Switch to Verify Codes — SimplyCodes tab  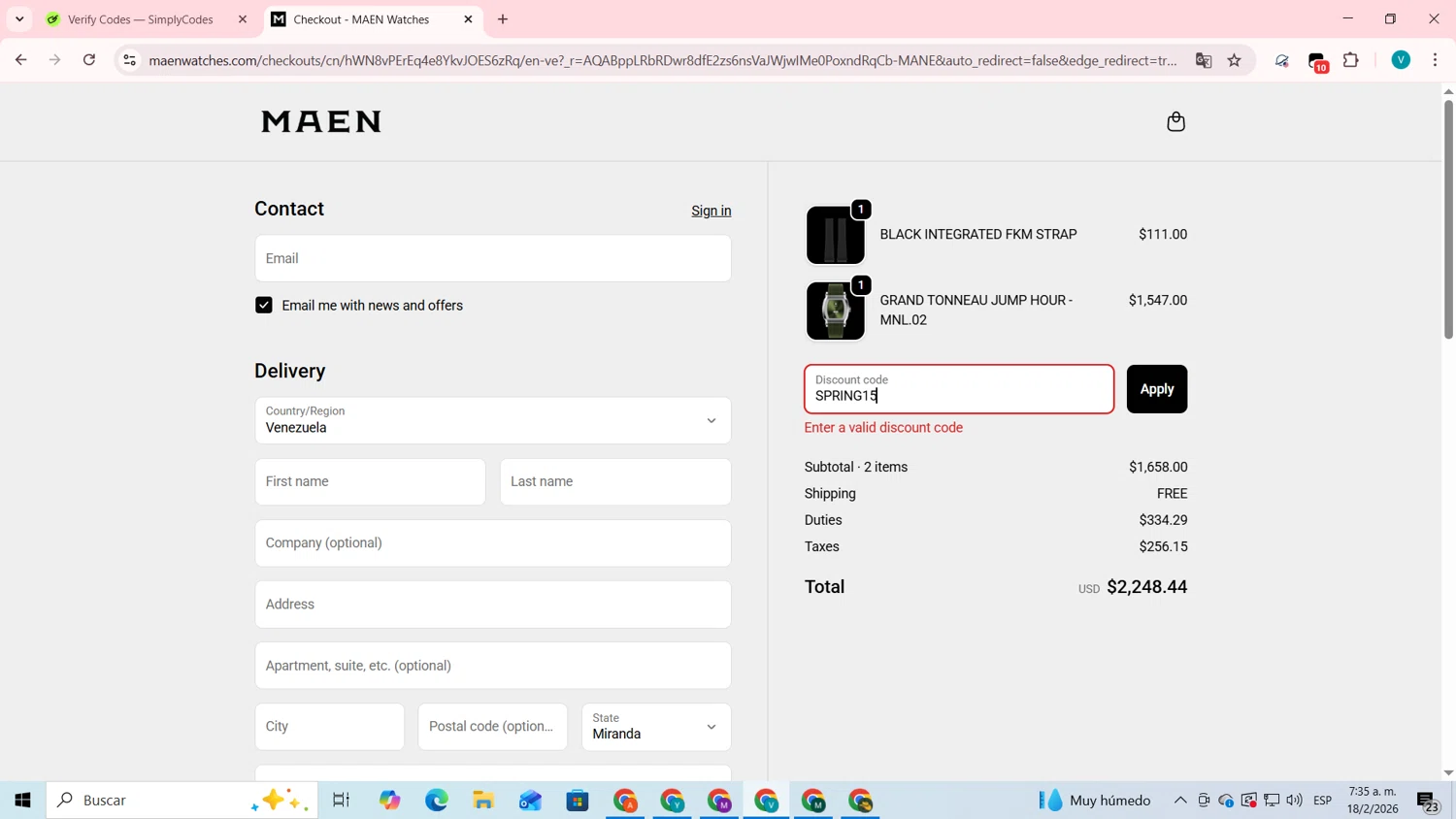pyautogui.click(x=141, y=19)
